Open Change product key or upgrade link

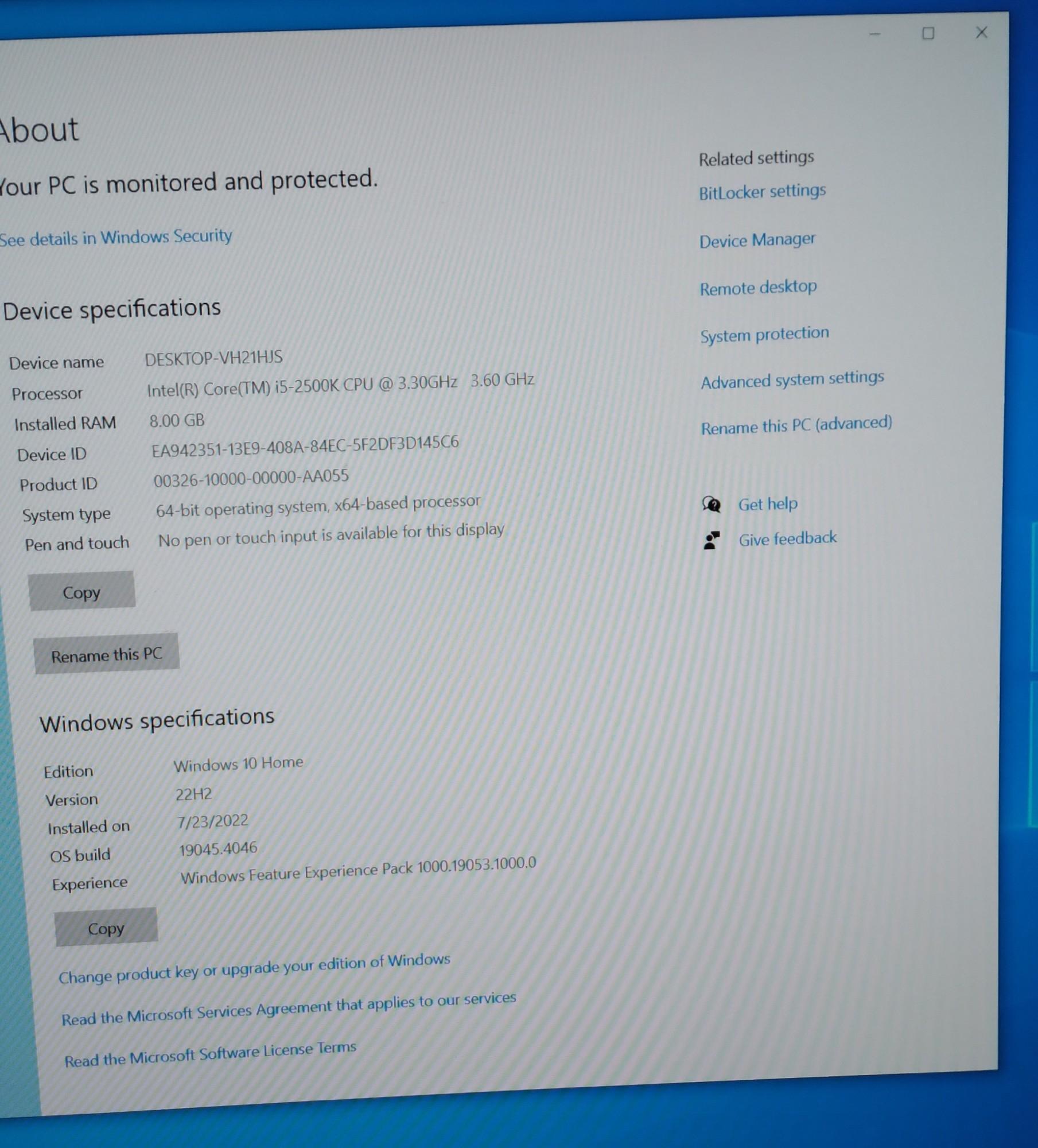[x=254, y=968]
